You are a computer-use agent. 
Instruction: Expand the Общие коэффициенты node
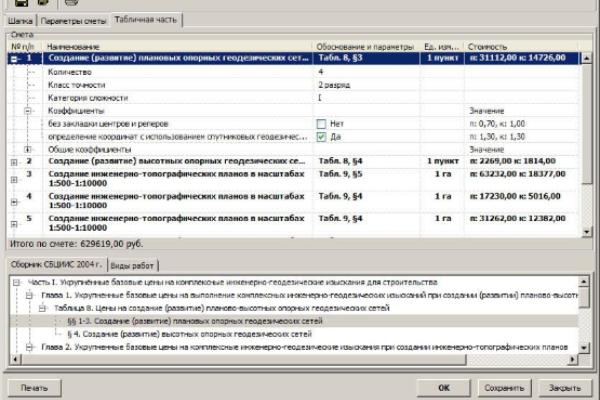[x=28, y=149]
